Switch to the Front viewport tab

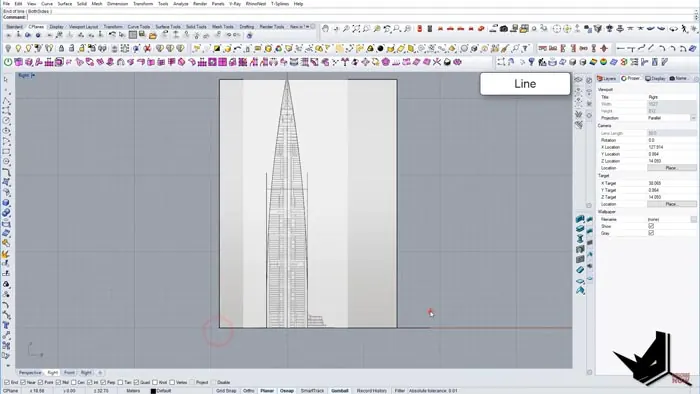69,373
